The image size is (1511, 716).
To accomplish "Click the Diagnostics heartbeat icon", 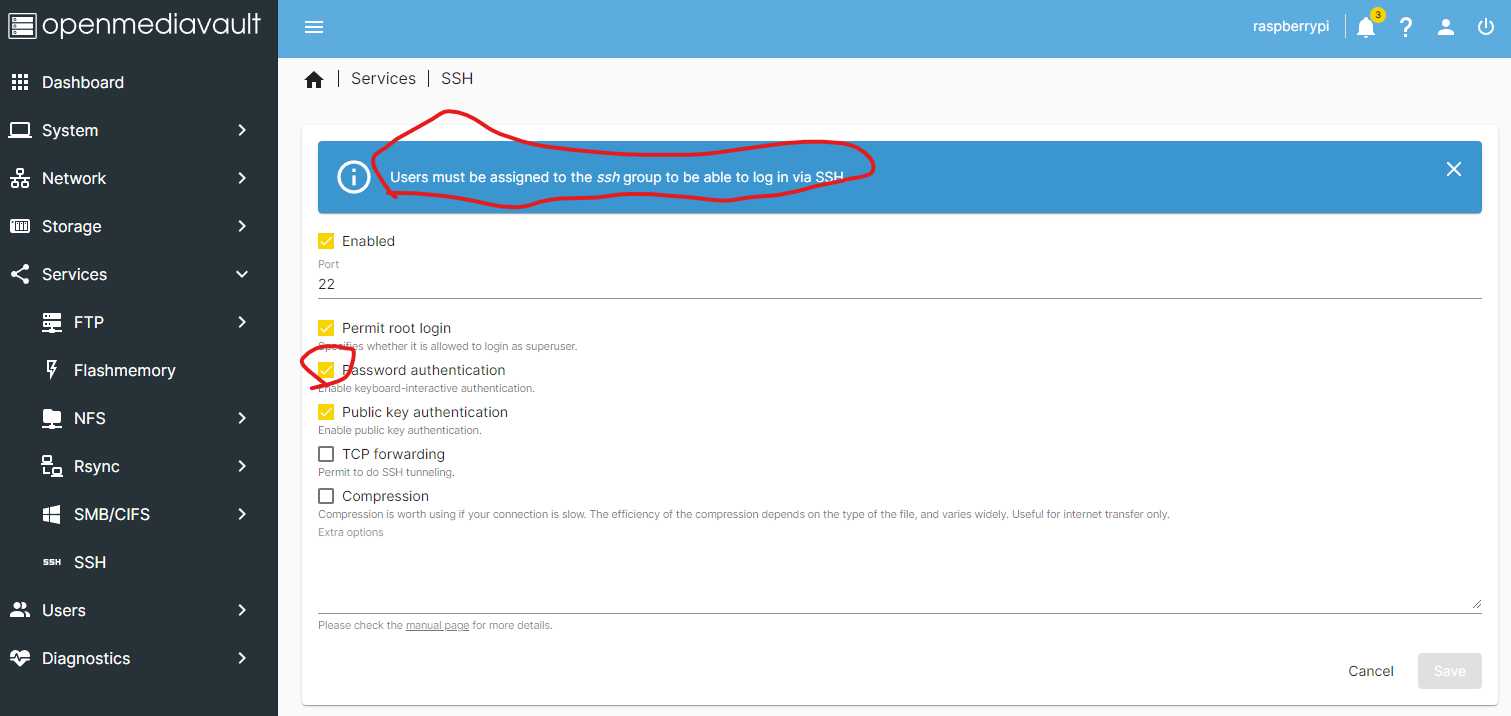I will point(20,658).
